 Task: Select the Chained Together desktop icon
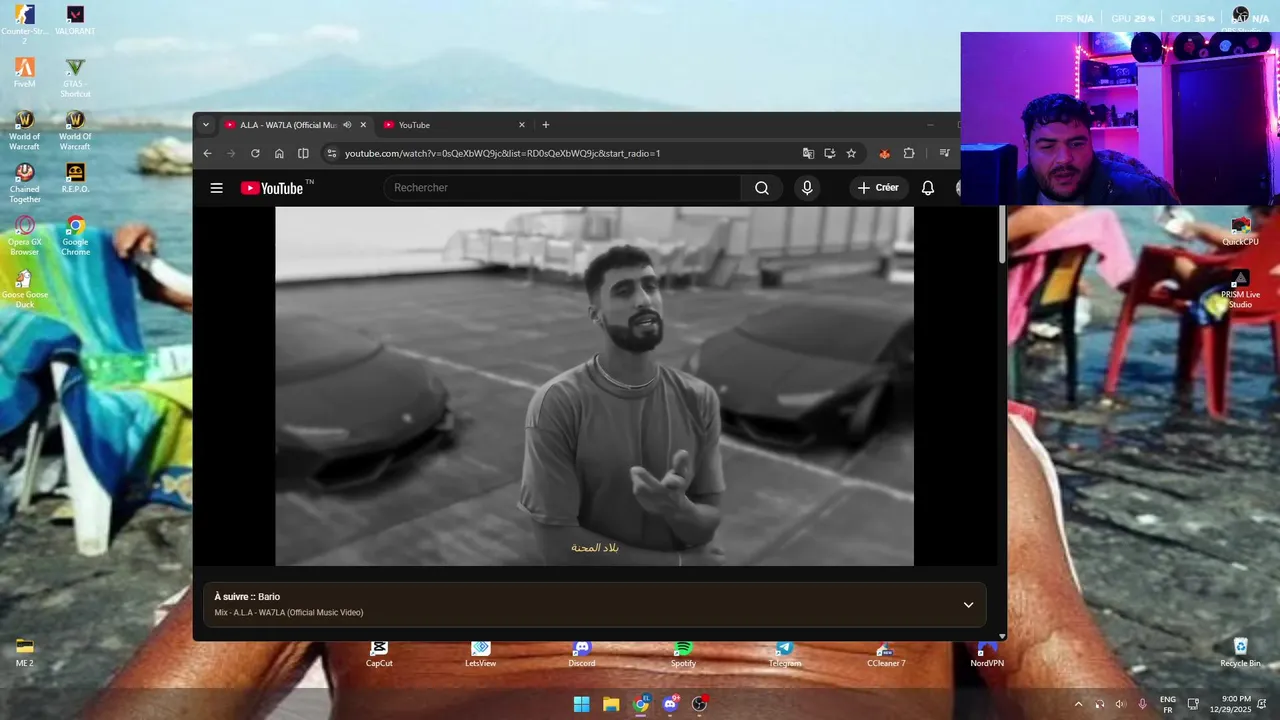(25, 183)
